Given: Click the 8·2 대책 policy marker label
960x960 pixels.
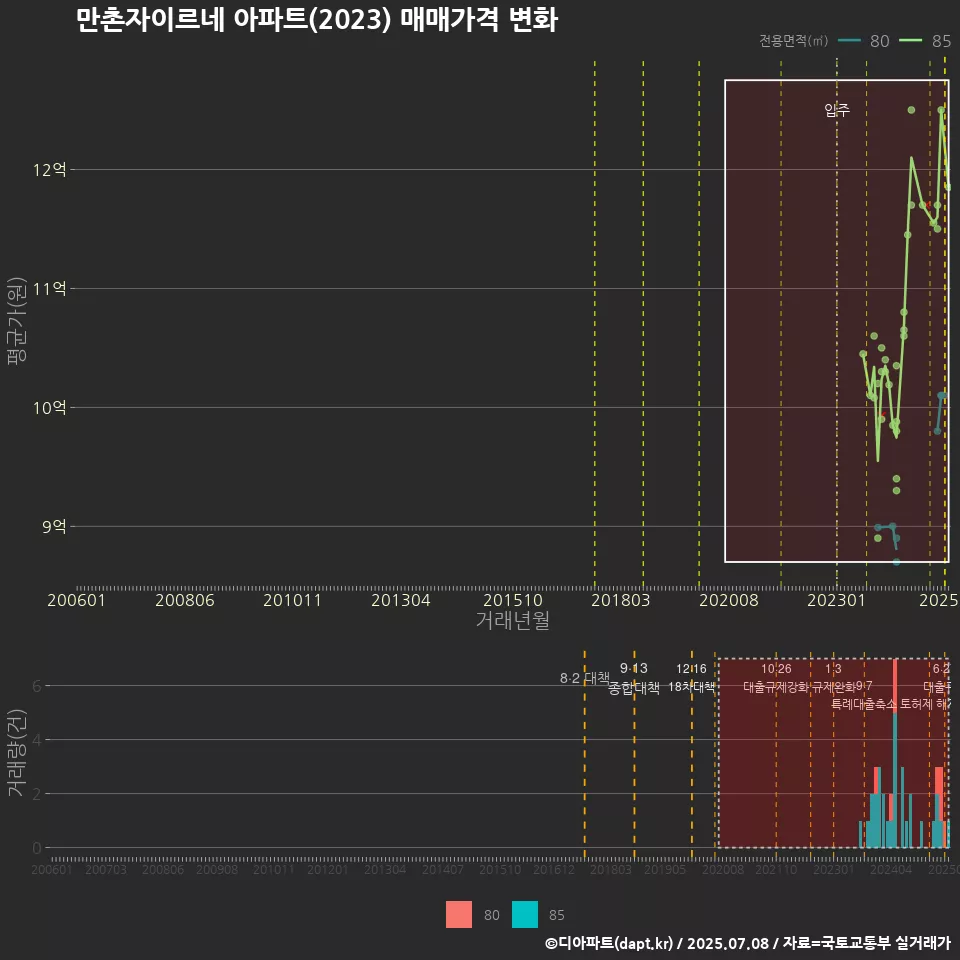Looking at the screenshot, I should 585,678.
